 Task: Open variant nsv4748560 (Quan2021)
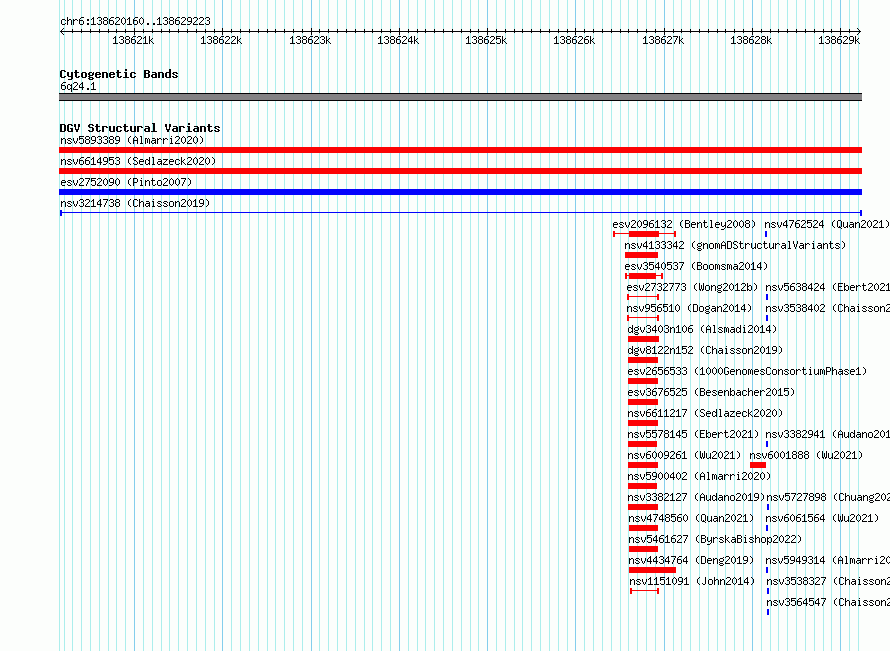point(691,518)
